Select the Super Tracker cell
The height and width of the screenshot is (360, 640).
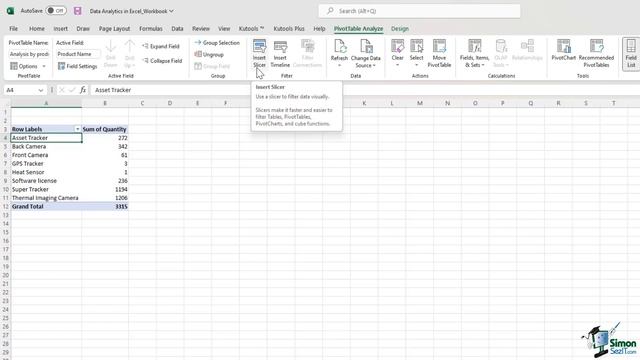[46, 189]
